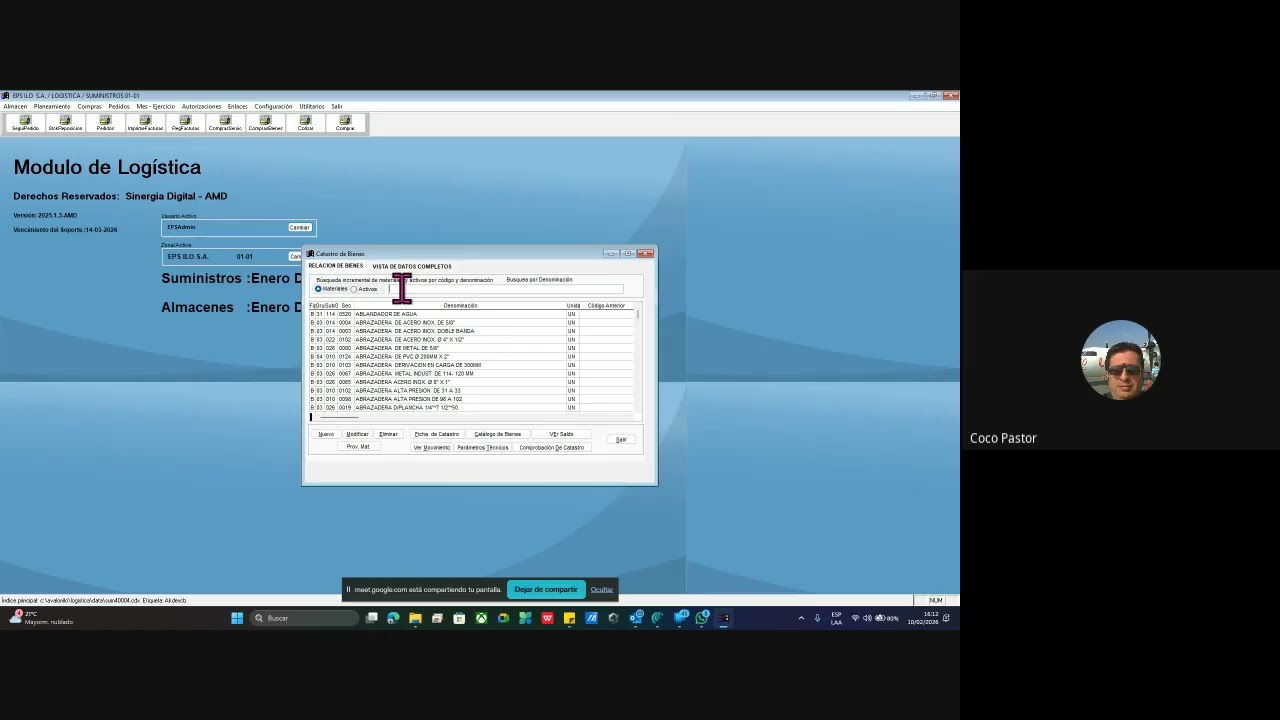Open Ficha de Catastro
The image size is (1280, 720).
[437, 434]
